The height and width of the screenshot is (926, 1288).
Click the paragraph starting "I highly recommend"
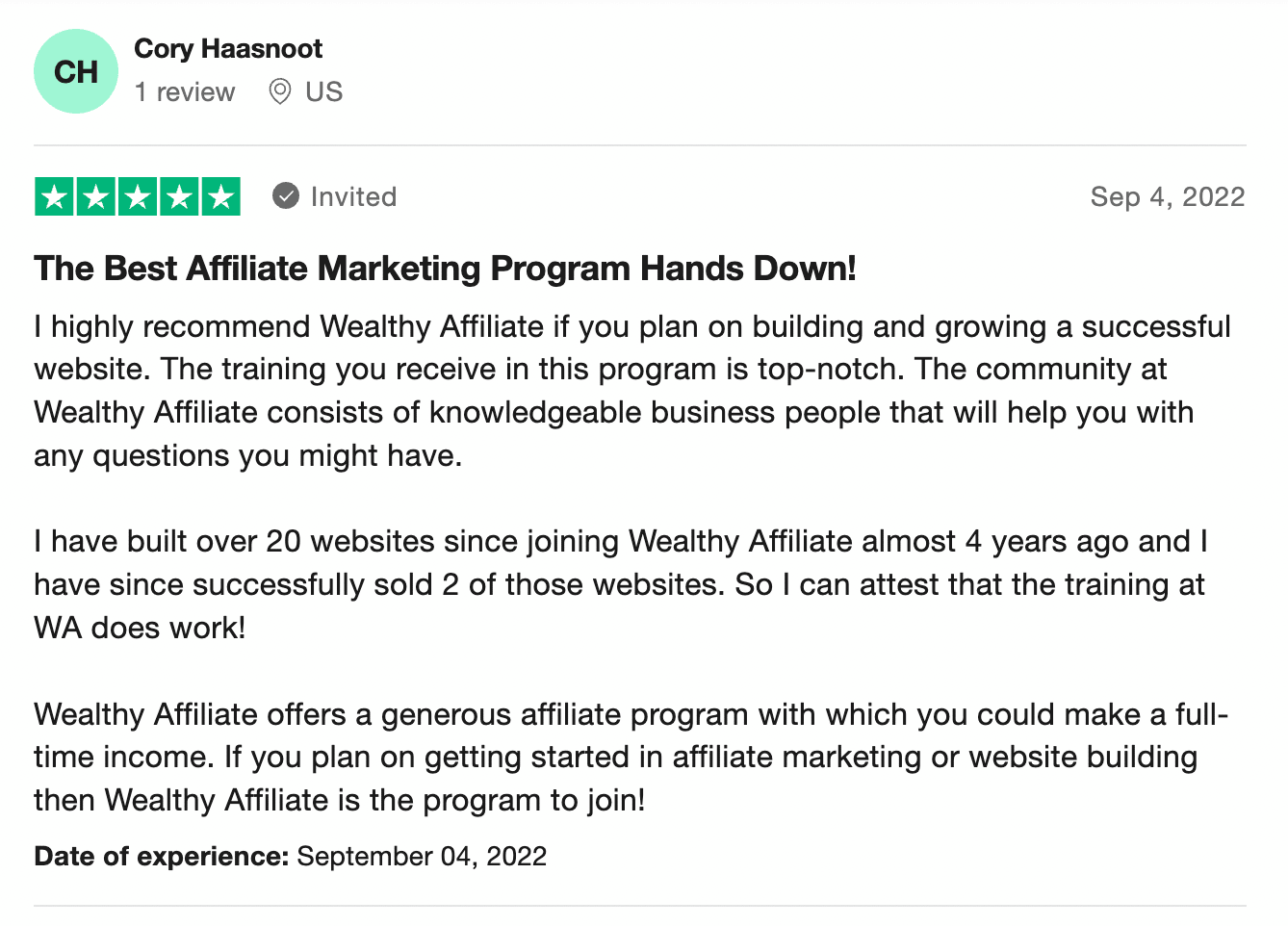[632, 391]
